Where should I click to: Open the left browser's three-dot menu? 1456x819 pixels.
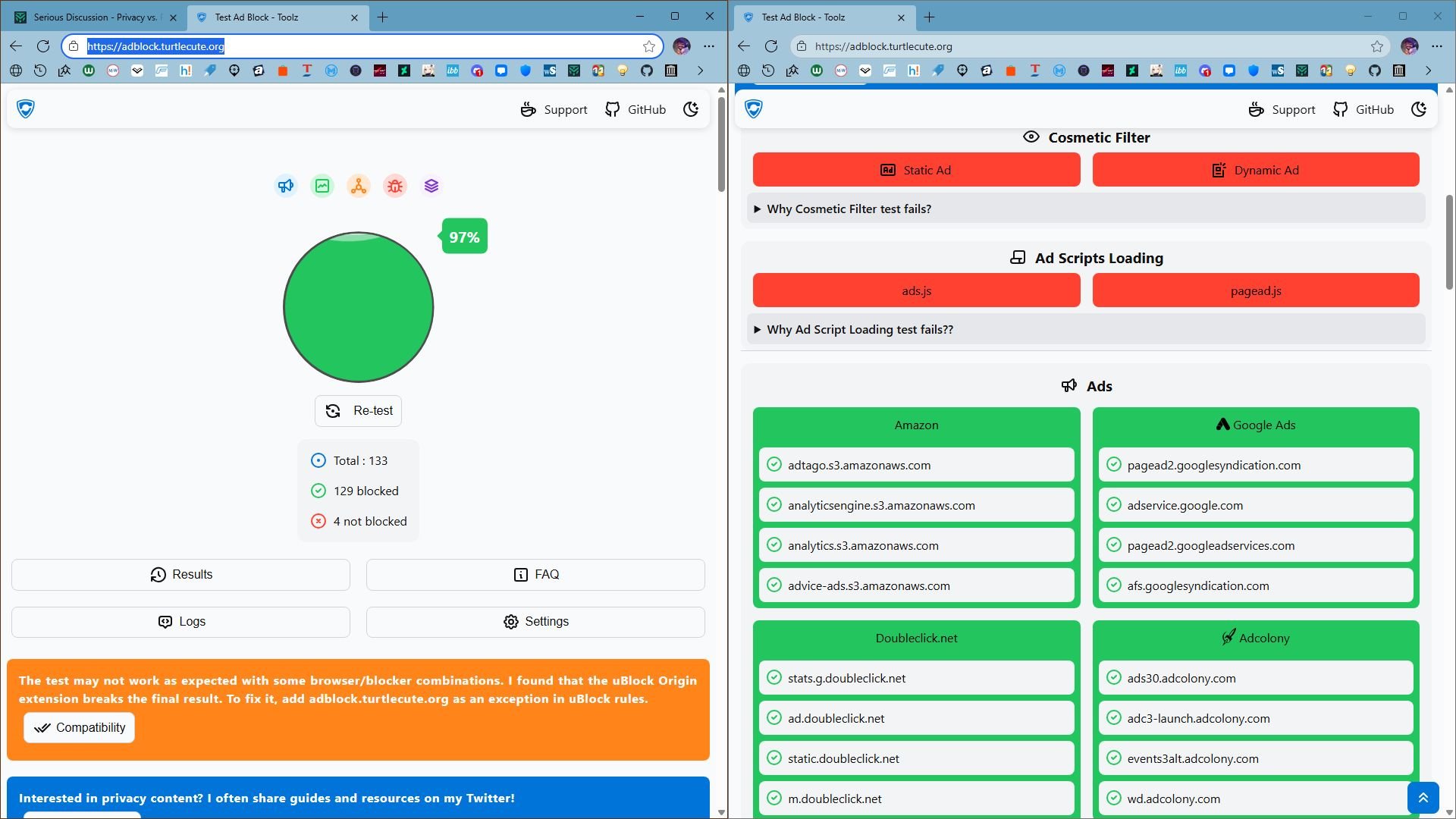(709, 46)
